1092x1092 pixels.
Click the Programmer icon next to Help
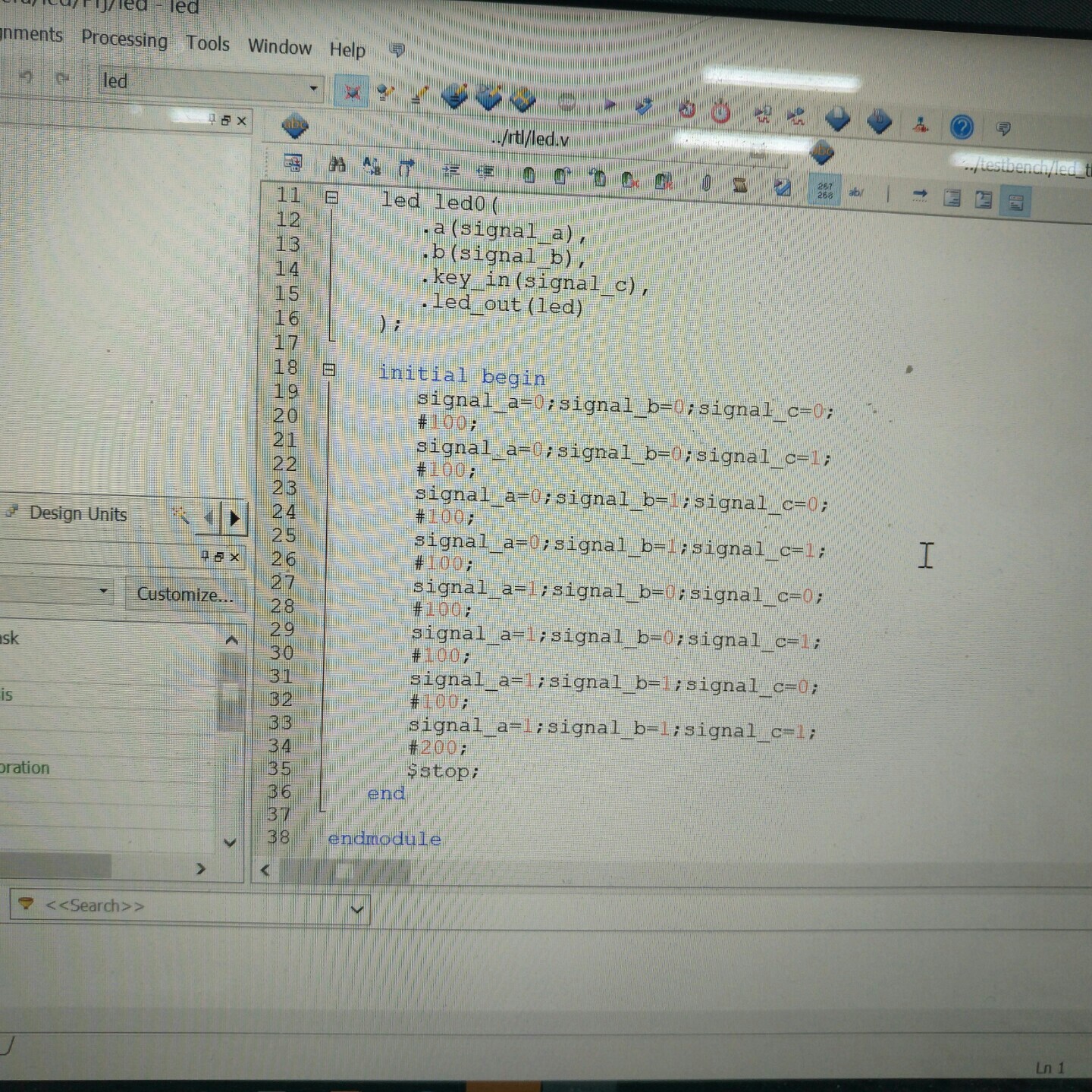[x=921, y=124]
